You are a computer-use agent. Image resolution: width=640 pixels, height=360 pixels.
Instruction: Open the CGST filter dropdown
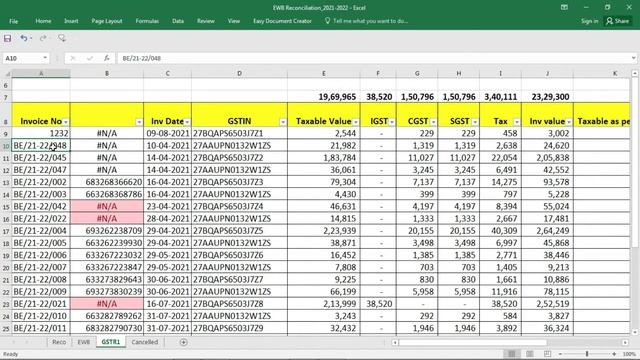433,122
